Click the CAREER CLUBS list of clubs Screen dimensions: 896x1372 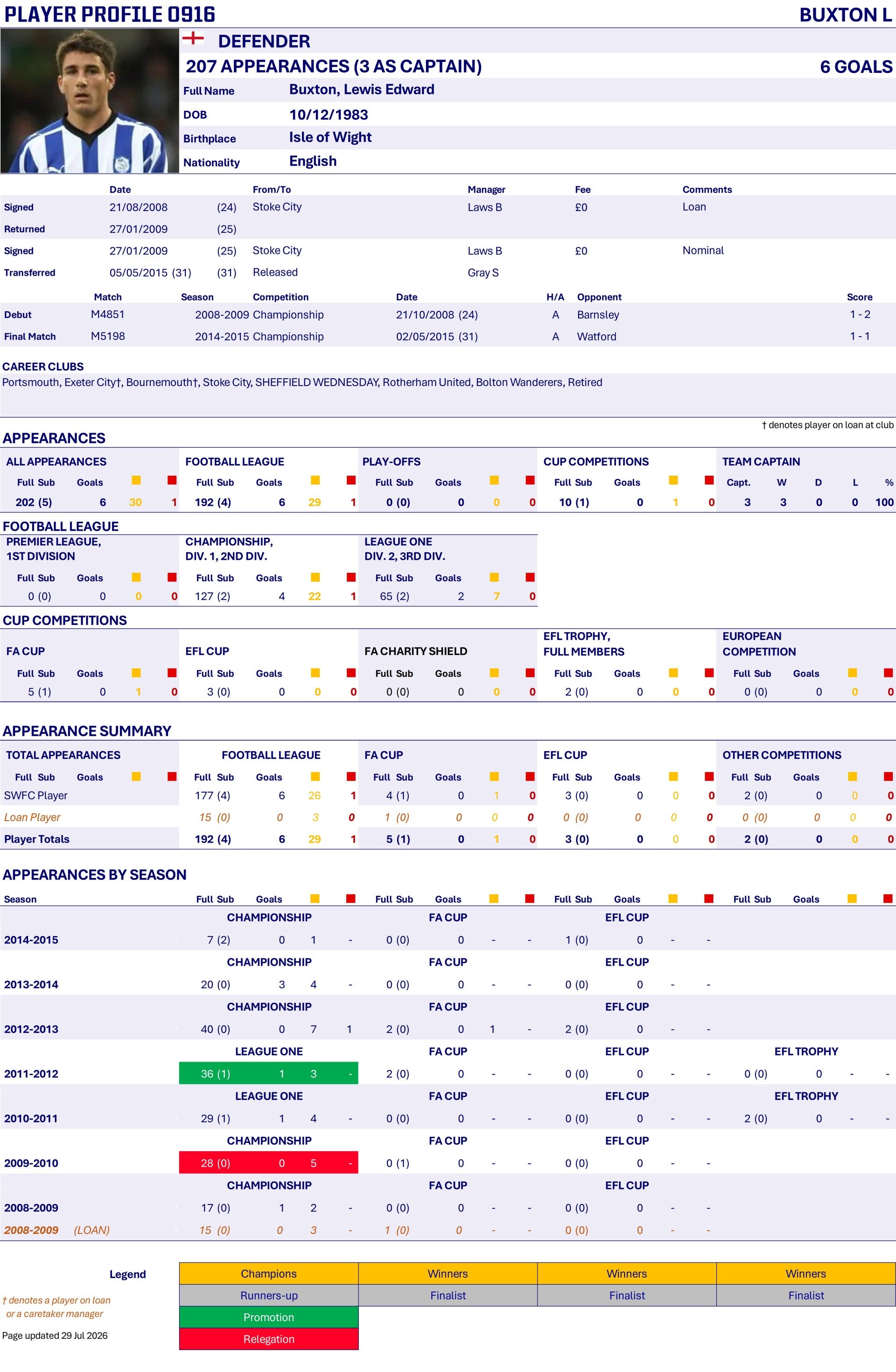pyautogui.click(x=302, y=382)
